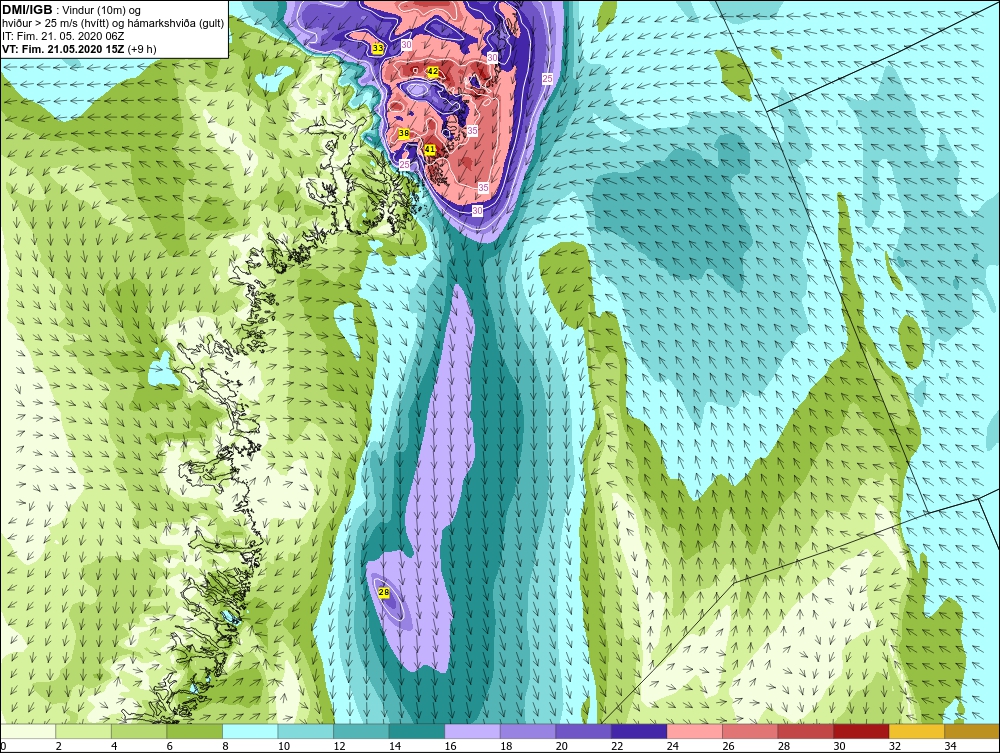Click the legend scale number 16
1000x753 pixels.
(450, 746)
